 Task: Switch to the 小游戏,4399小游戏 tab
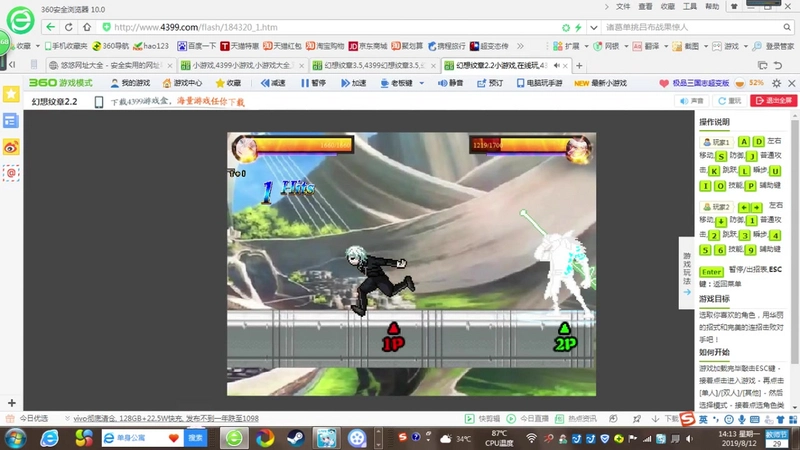242,65
